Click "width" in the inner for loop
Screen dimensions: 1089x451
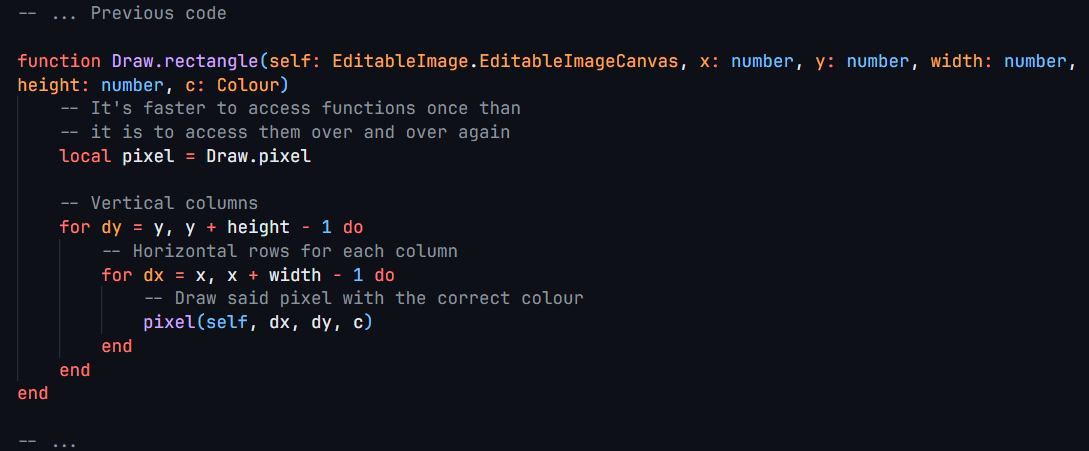pyautogui.click(x=295, y=275)
